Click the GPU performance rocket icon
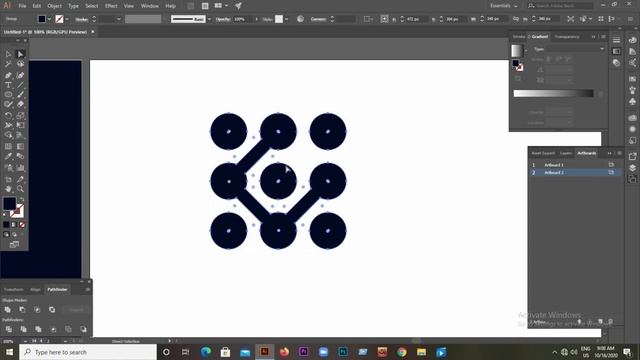640x360 pixels. [238, 6]
